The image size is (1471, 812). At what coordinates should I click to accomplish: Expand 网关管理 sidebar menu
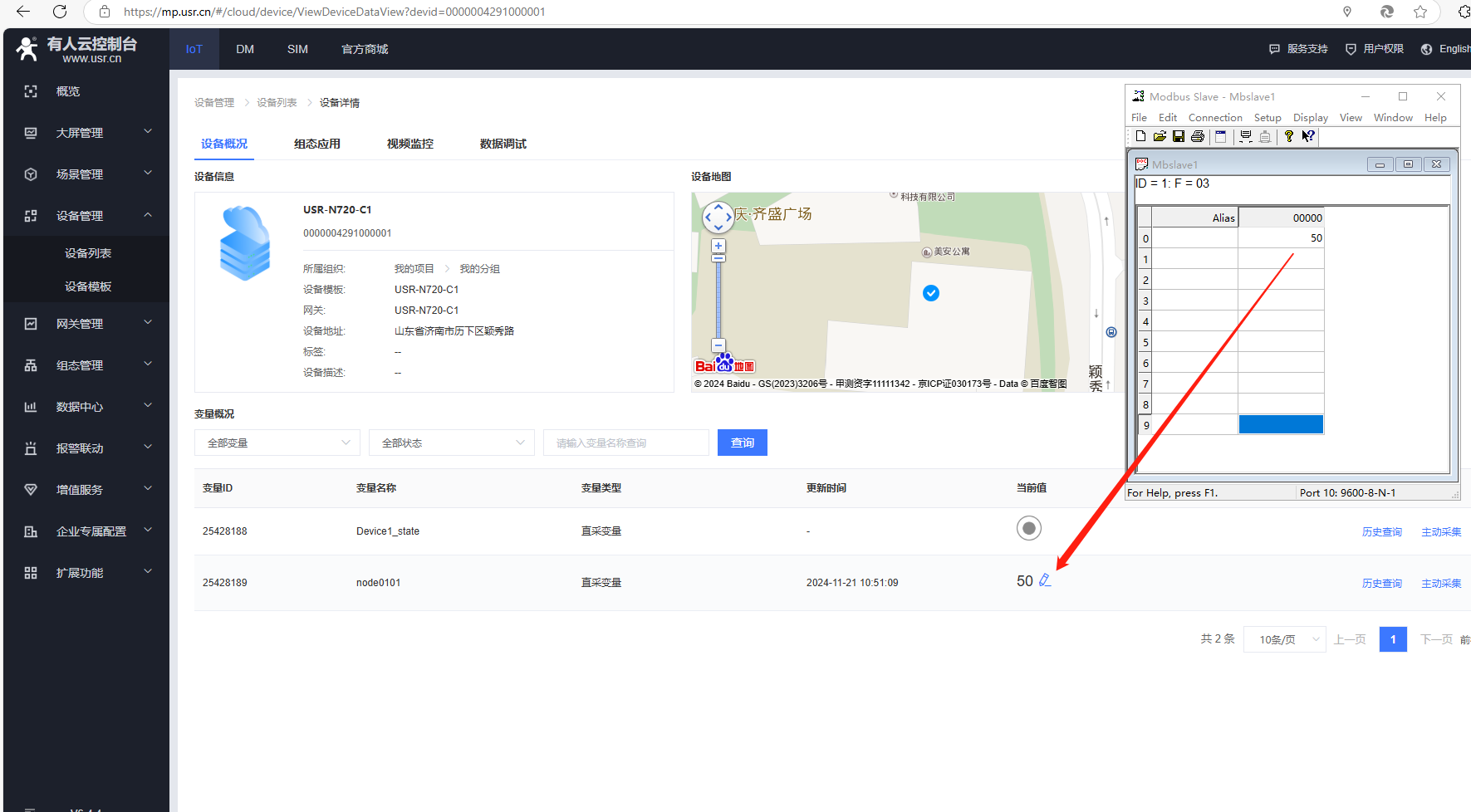click(x=86, y=324)
